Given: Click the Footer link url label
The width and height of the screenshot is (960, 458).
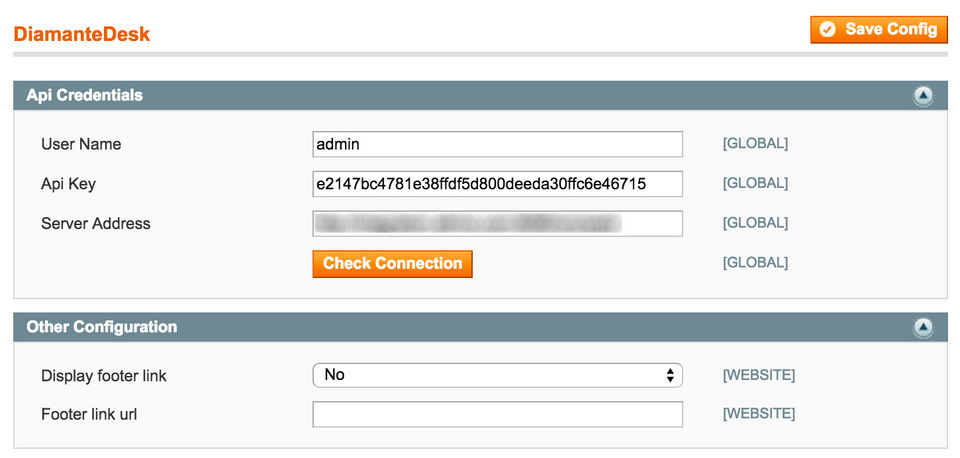Looking at the screenshot, I should (89, 413).
